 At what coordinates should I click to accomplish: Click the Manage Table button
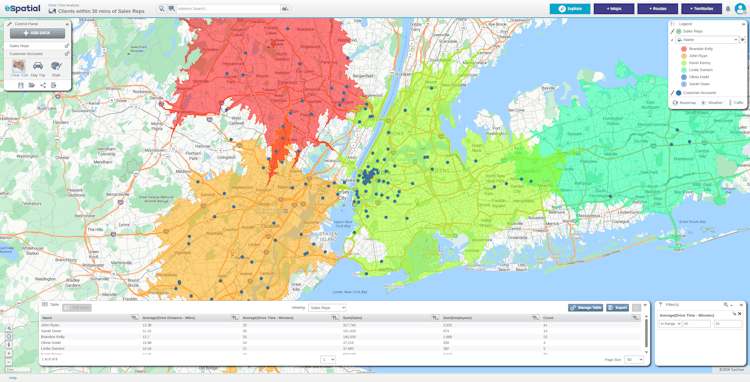tap(585, 308)
